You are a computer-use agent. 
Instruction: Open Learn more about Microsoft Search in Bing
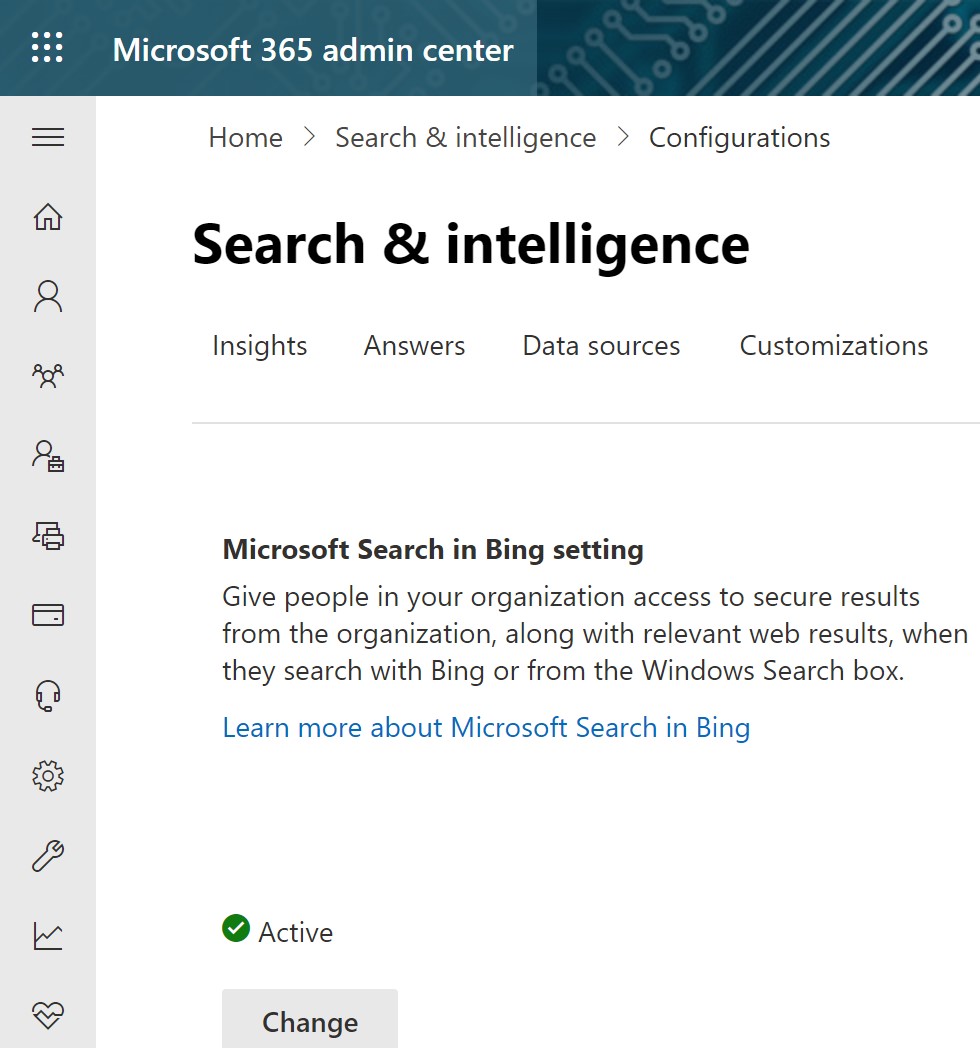click(486, 727)
